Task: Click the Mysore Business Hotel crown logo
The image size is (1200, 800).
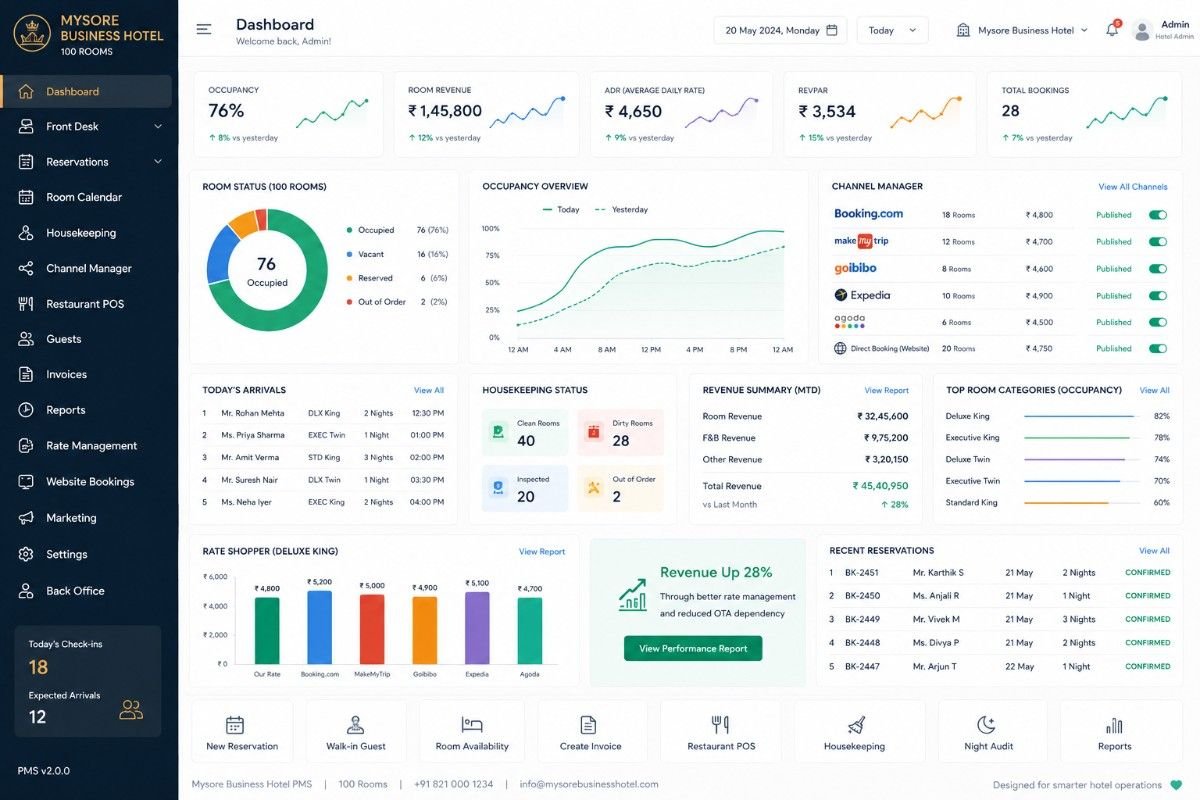Action: [31, 32]
